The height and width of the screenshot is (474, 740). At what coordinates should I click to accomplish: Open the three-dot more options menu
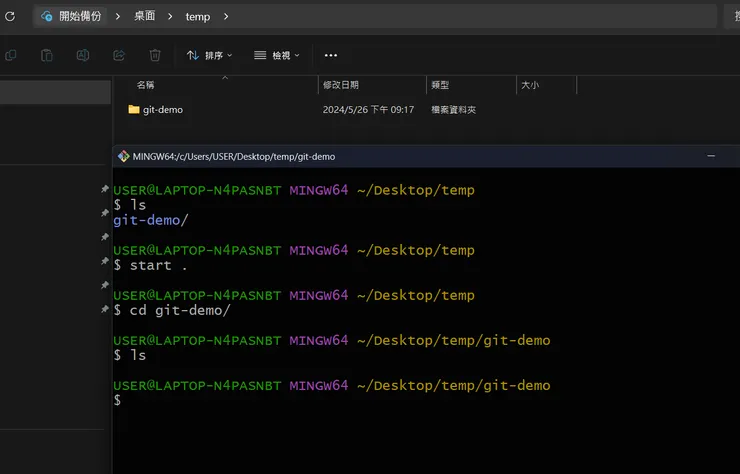tap(331, 55)
